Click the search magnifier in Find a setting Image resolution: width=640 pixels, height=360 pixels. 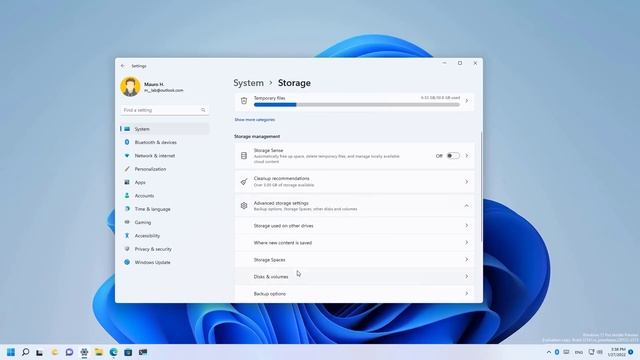coord(203,110)
